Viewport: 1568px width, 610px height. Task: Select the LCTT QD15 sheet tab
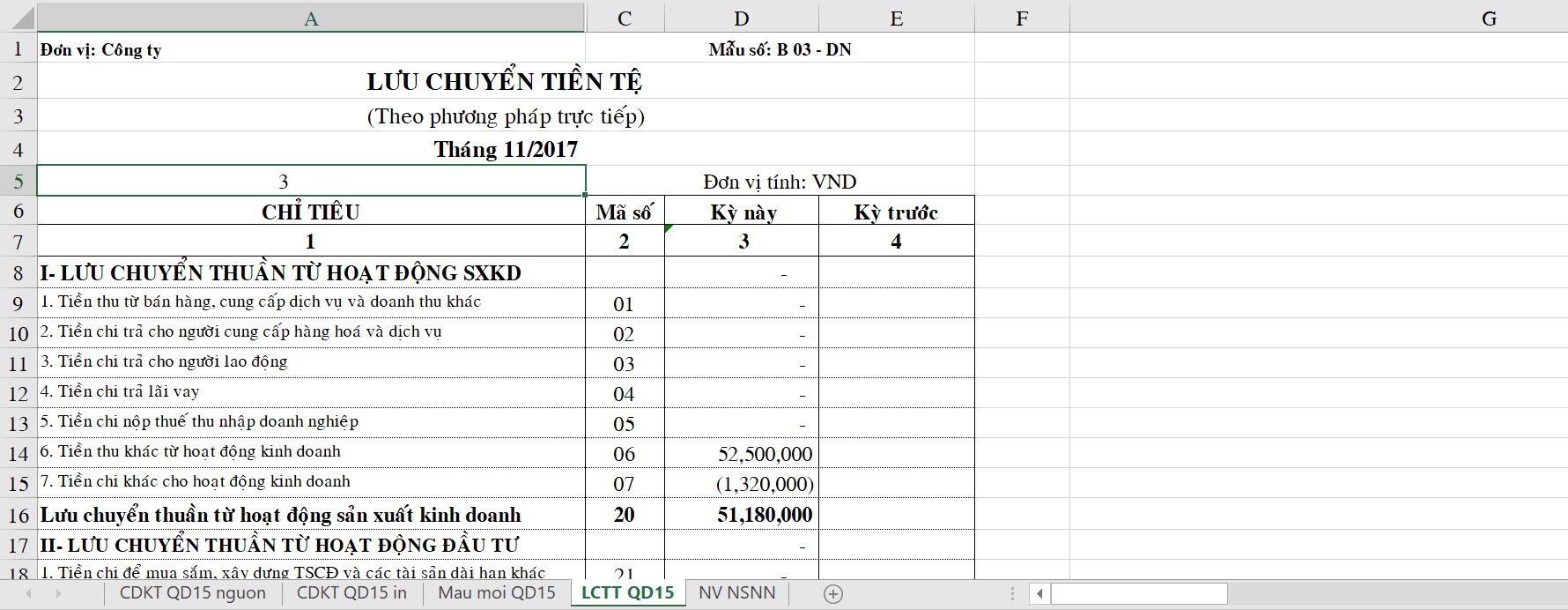click(627, 593)
